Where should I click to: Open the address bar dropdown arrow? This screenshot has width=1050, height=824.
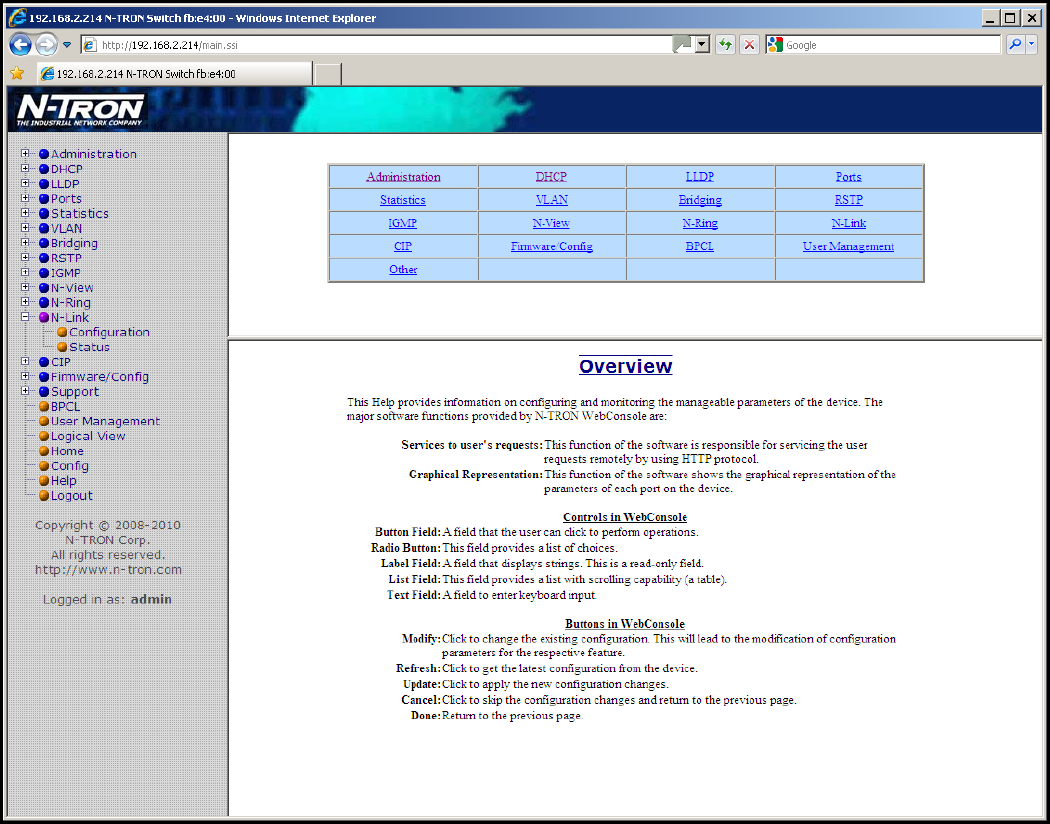click(x=702, y=45)
